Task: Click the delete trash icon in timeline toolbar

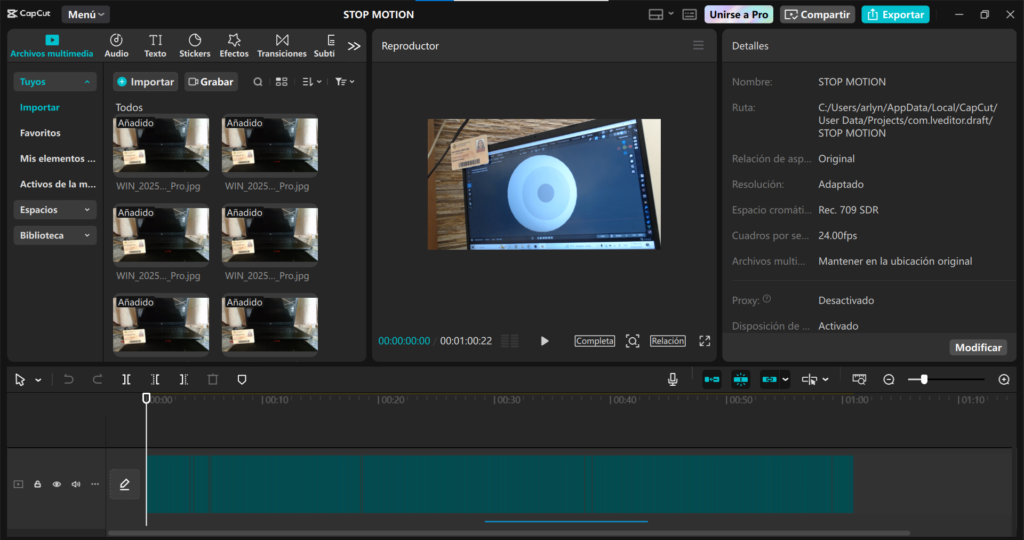Action: (212, 380)
